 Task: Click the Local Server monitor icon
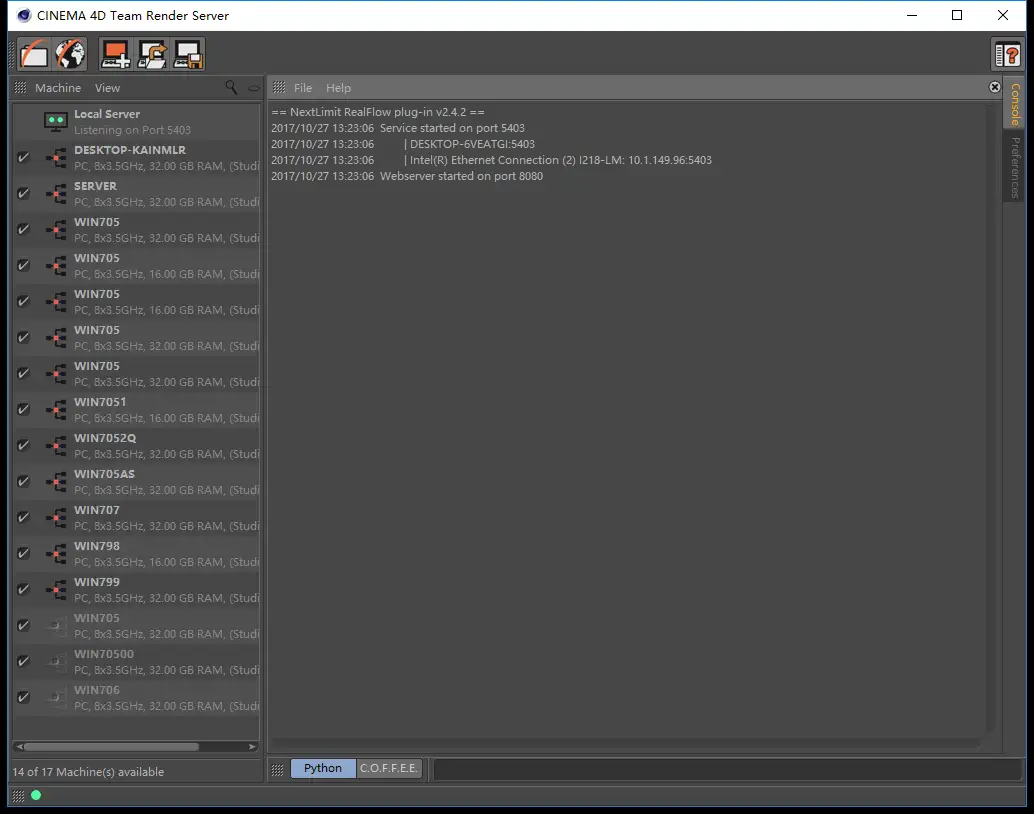tap(55, 121)
